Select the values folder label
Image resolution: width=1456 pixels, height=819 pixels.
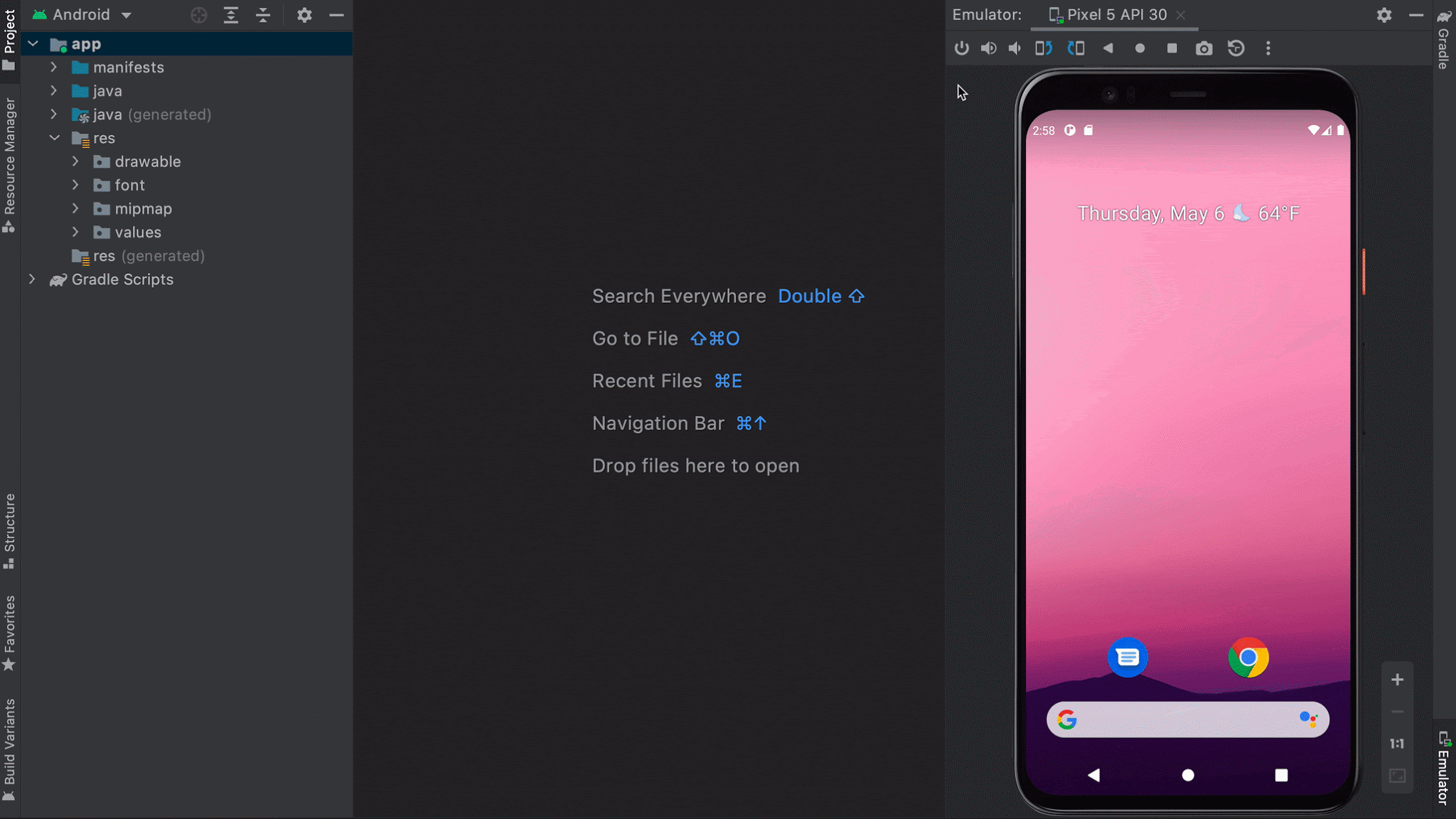[x=138, y=232]
